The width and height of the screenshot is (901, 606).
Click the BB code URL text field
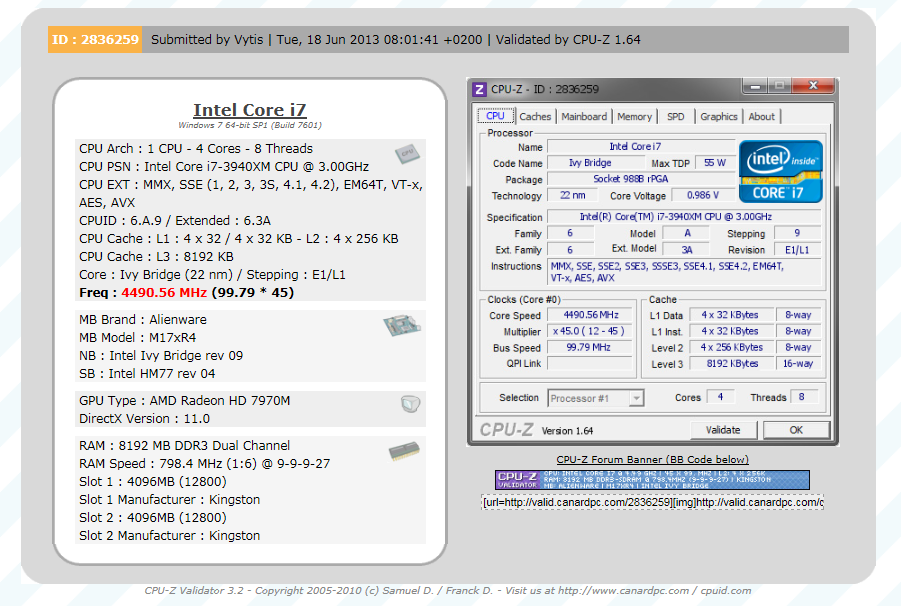(652, 502)
